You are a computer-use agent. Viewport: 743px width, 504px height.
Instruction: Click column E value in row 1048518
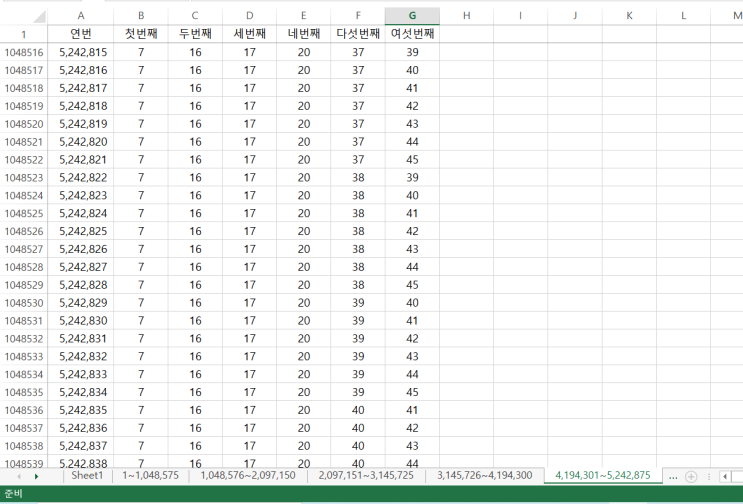[x=304, y=88]
